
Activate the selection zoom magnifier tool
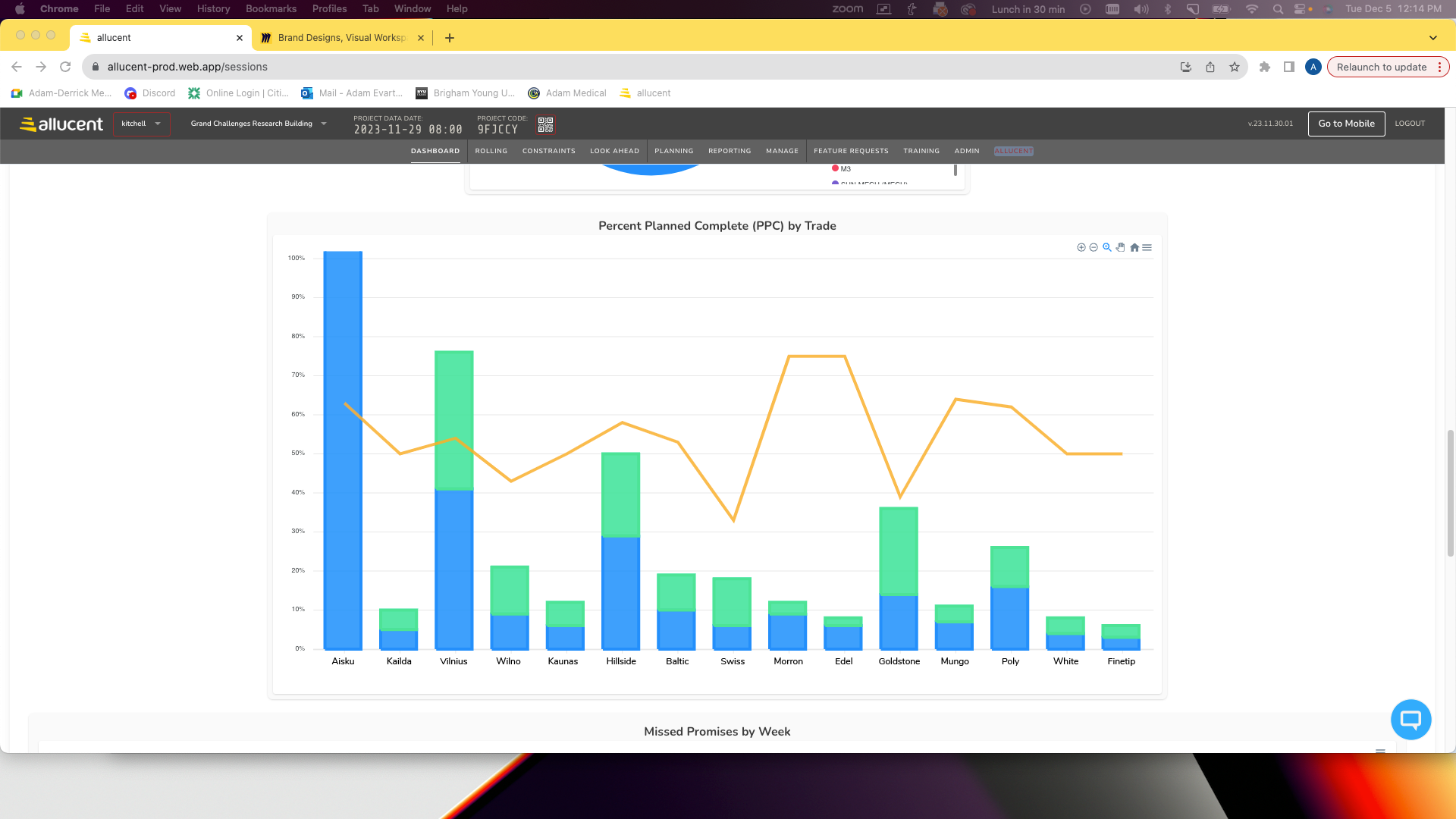(x=1107, y=247)
